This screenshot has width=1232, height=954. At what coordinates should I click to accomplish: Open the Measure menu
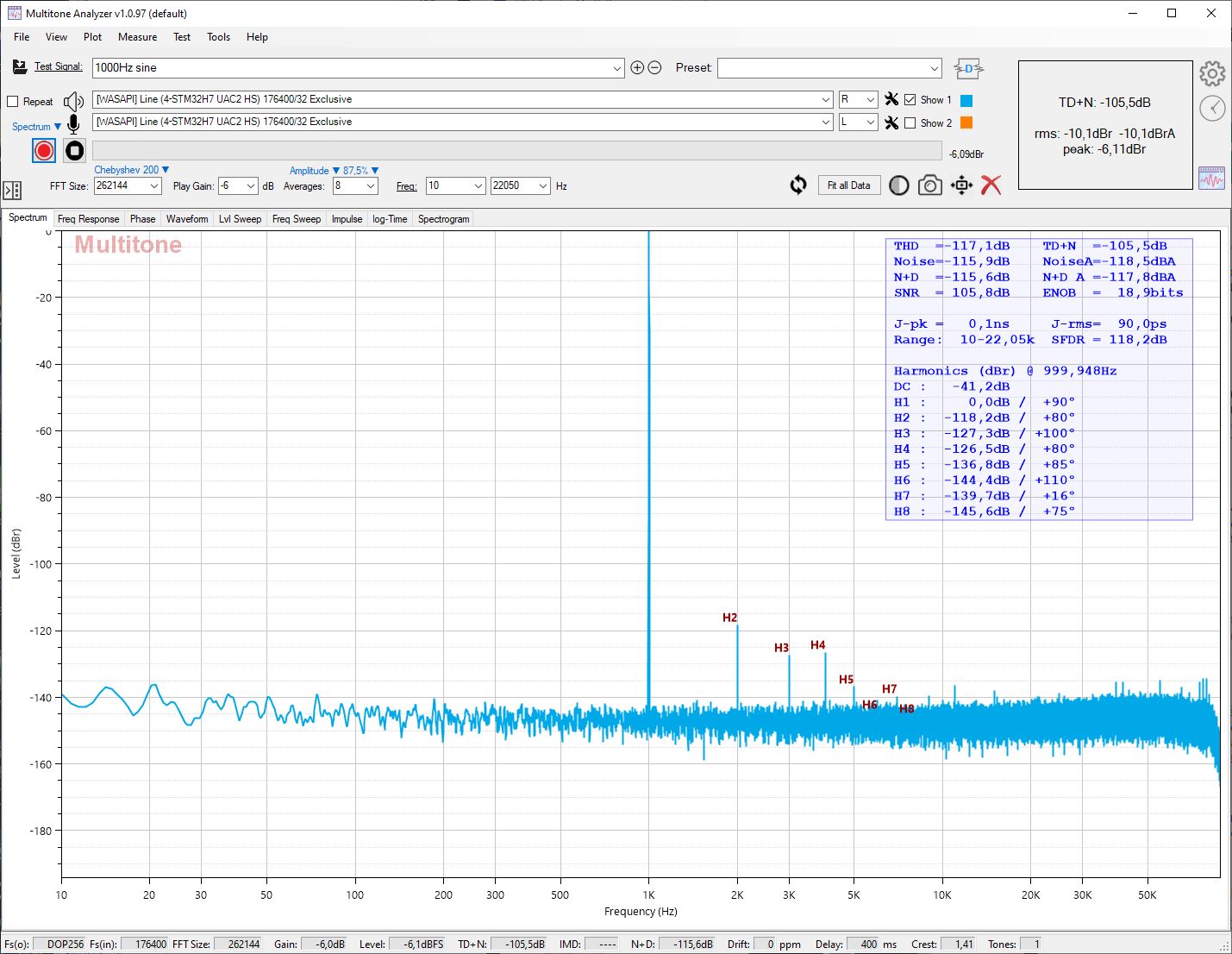click(137, 37)
